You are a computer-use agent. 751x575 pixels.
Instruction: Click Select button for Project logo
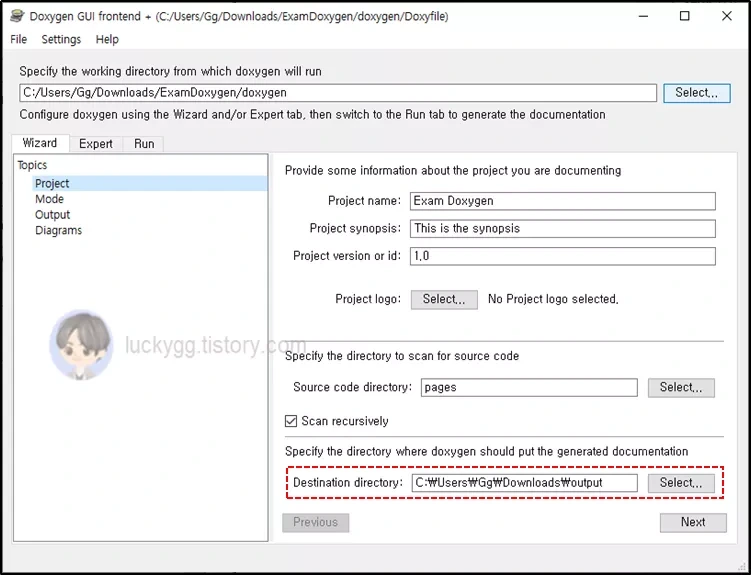[x=444, y=299]
